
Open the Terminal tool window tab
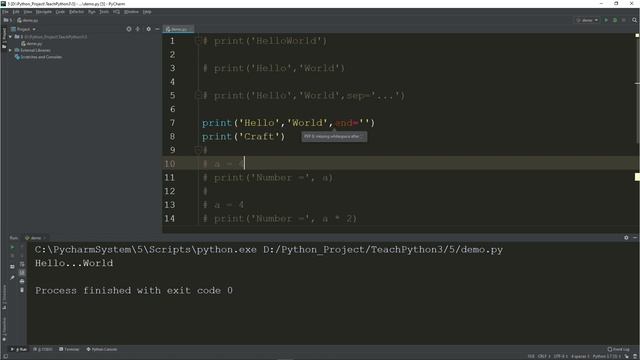coord(69,349)
